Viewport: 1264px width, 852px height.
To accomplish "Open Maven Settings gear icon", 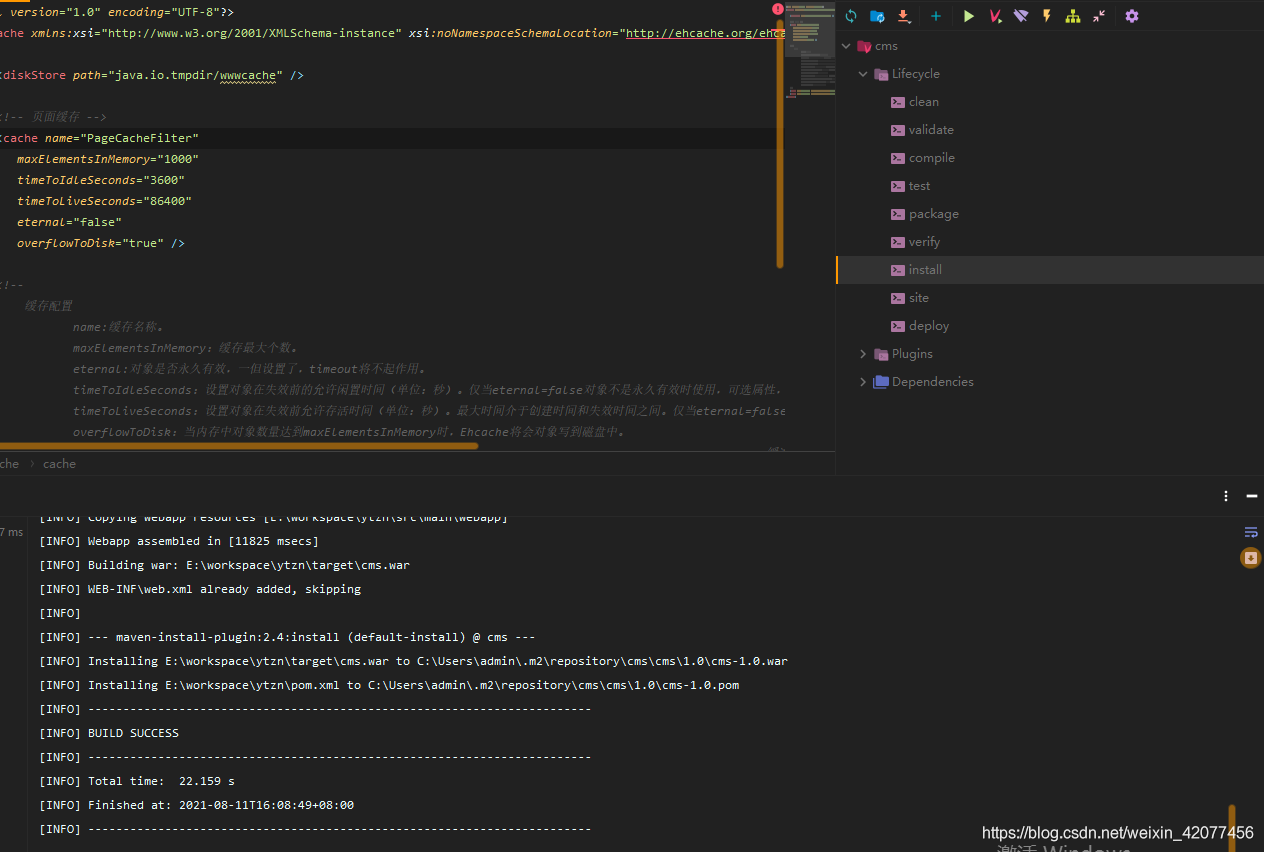I will 1132,16.
